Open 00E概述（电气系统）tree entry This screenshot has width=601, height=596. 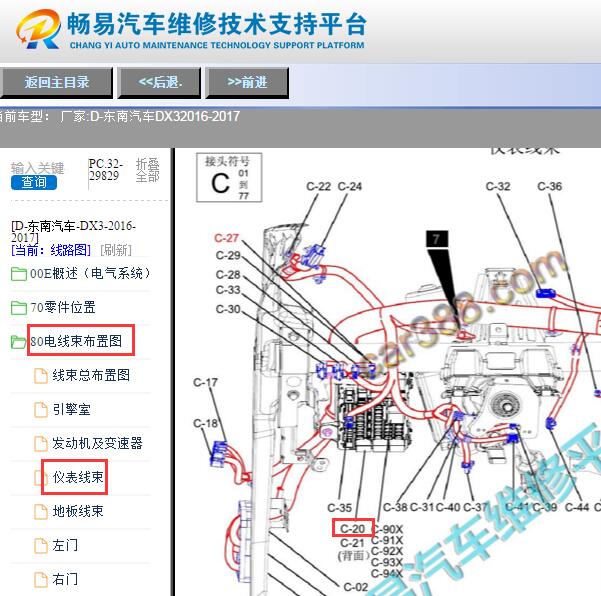click(x=91, y=274)
